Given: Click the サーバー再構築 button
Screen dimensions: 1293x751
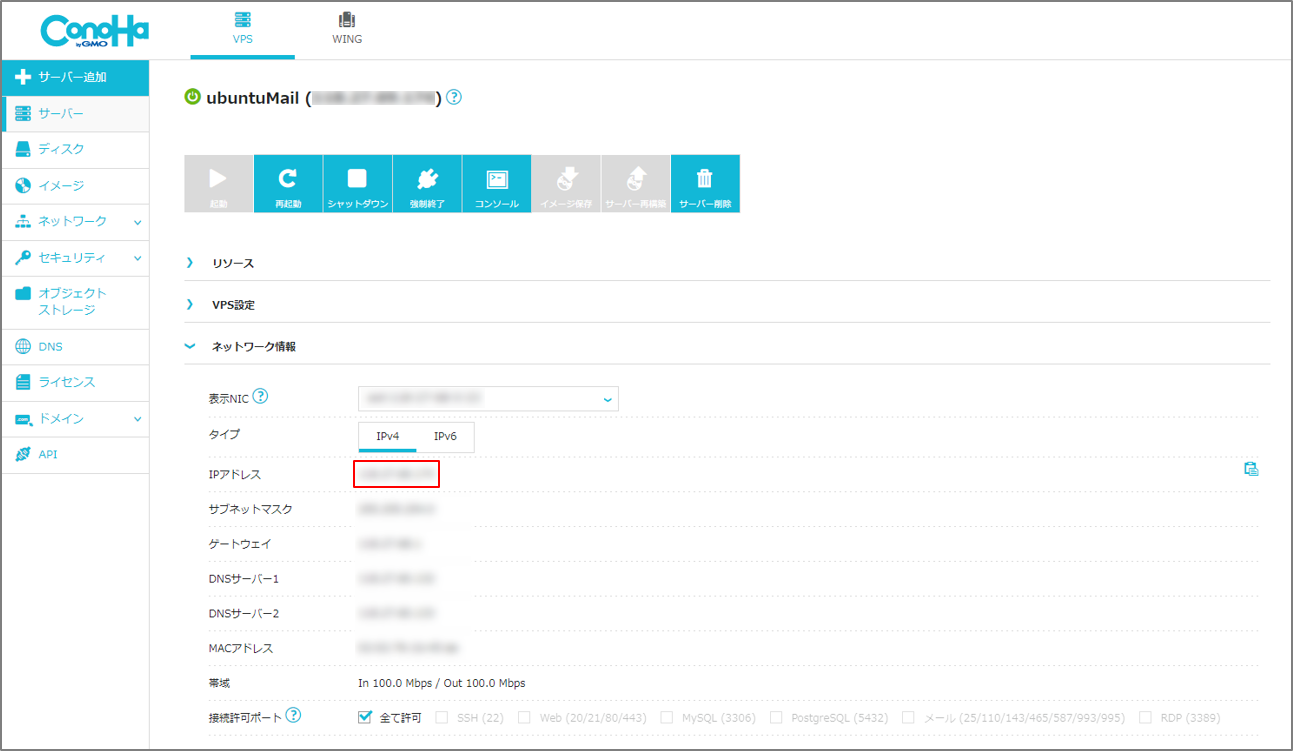Looking at the screenshot, I should 636,183.
